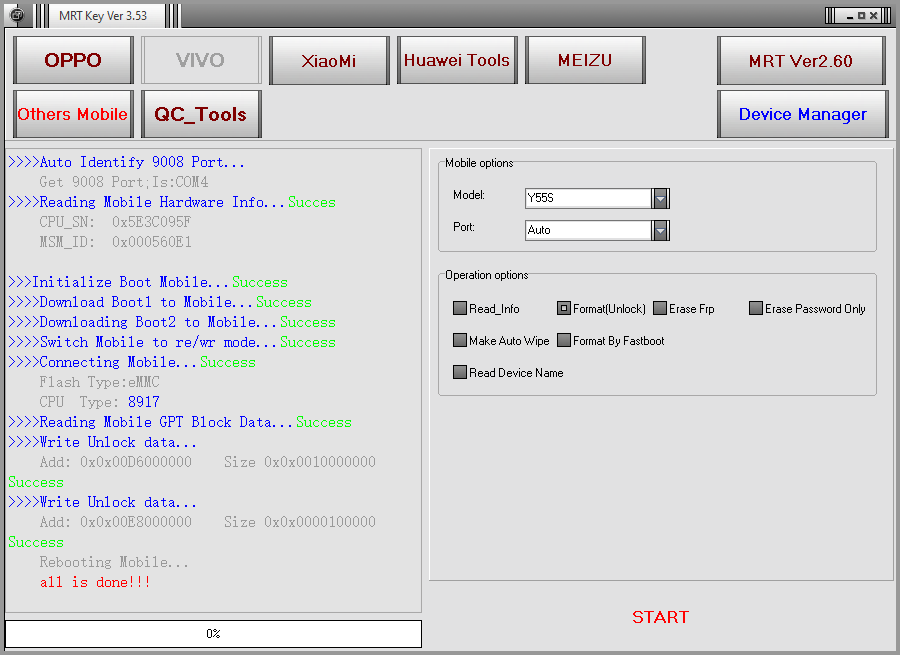Viewport: 900px width, 655px height.
Task: Toggle the Format(Unlock) checkbox
Action: click(564, 308)
